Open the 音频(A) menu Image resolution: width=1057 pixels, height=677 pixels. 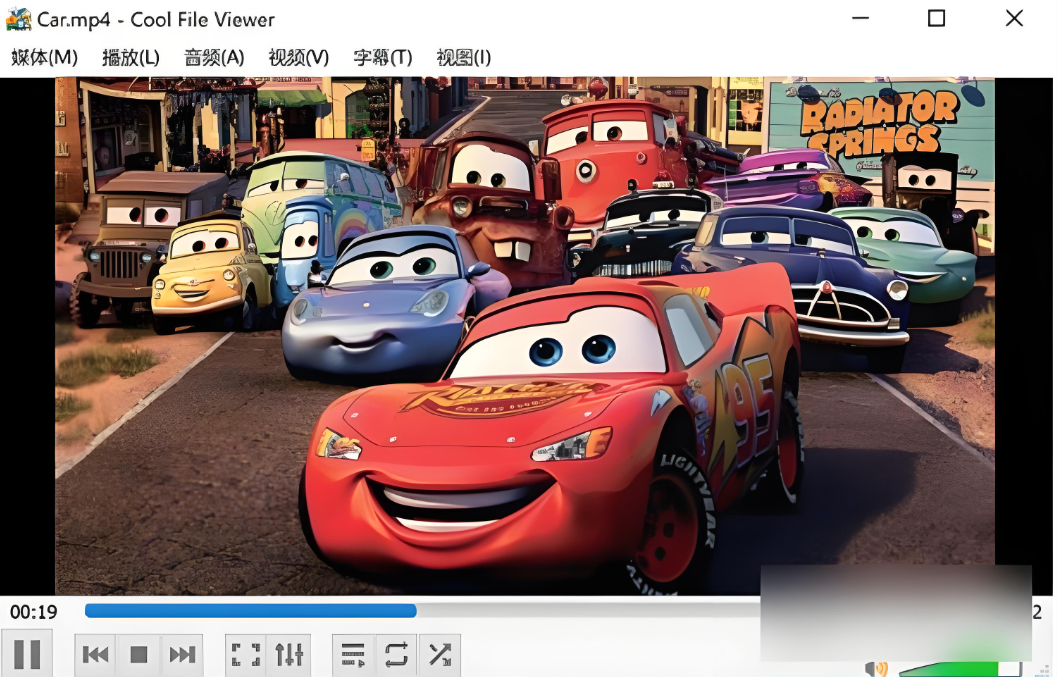(x=214, y=57)
